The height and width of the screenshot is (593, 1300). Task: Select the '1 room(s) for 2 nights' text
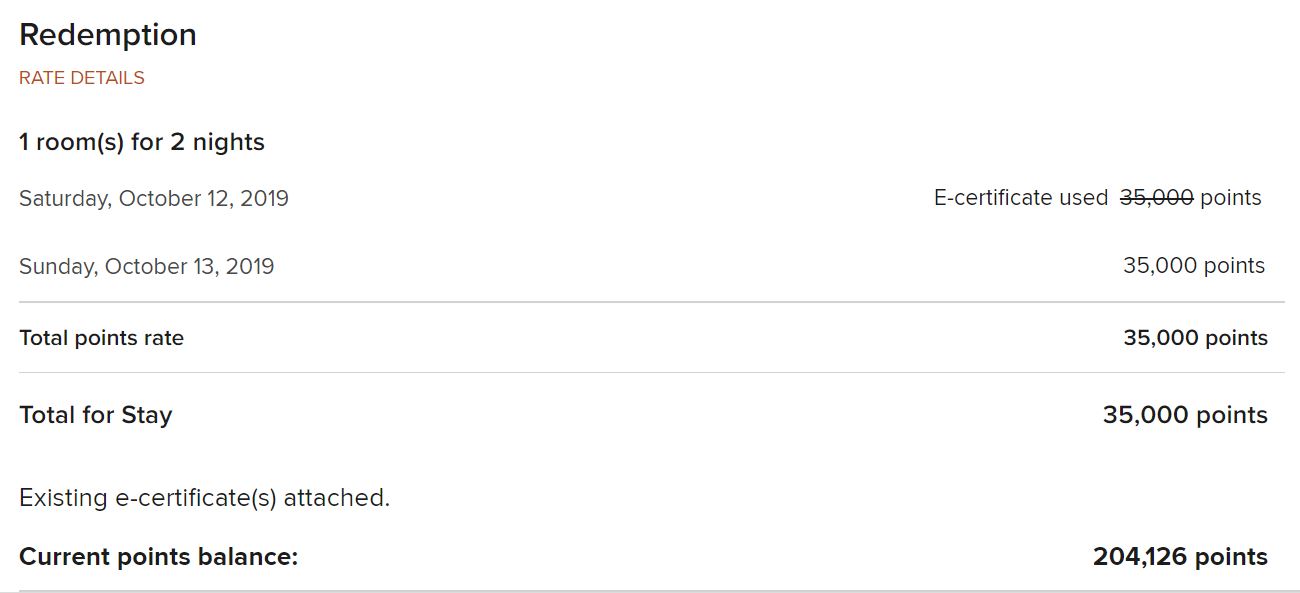[x=142, y=142]
